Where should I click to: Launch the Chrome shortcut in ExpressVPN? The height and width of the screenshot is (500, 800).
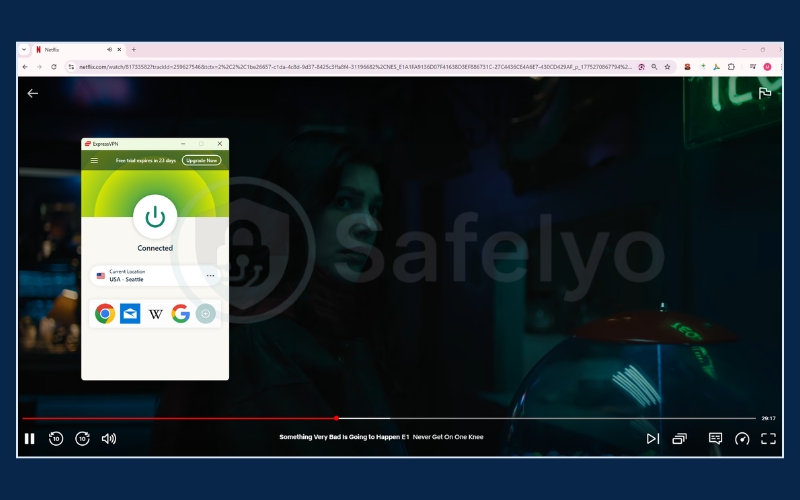tap(105, 313)
